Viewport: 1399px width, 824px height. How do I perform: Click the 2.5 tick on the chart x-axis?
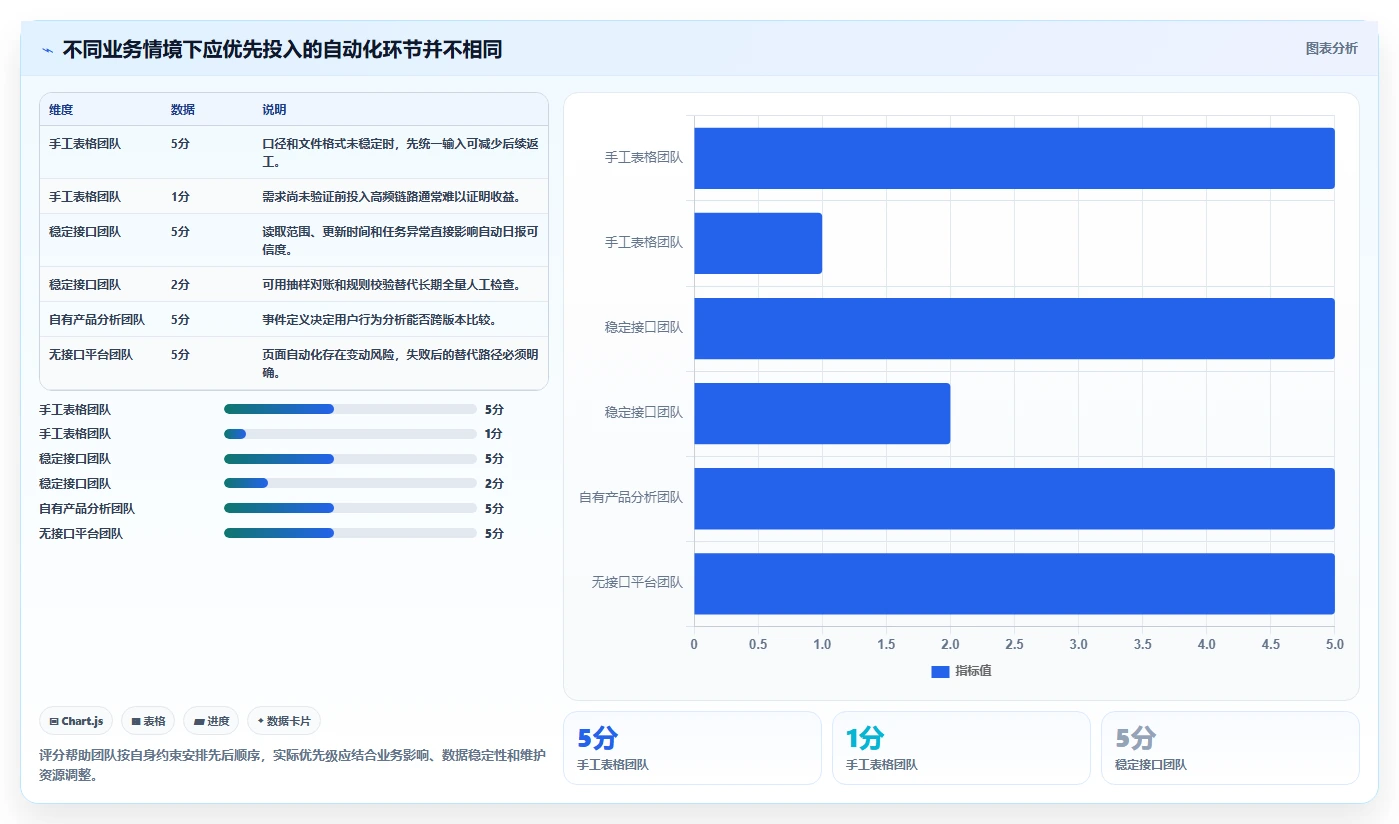1014,645
